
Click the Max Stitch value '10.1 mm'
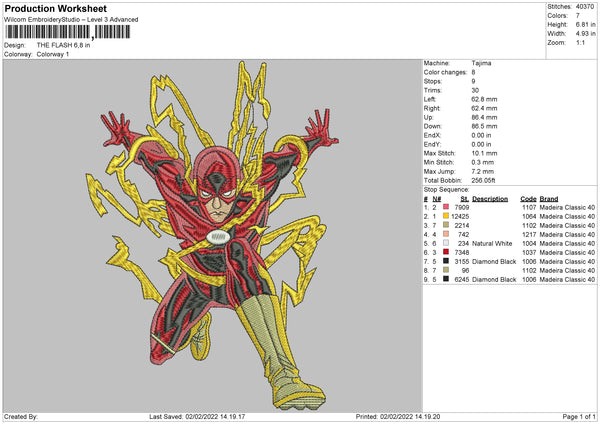(484, 153)
